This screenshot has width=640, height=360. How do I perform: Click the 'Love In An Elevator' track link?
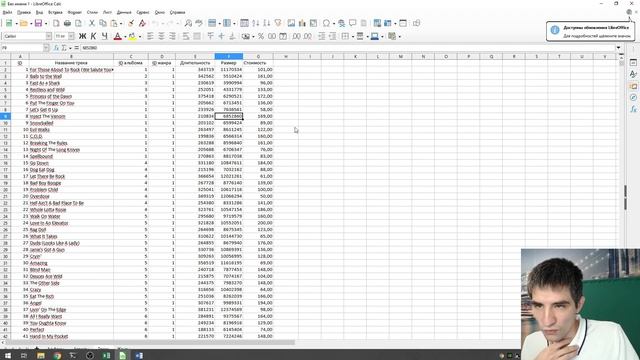49,223
